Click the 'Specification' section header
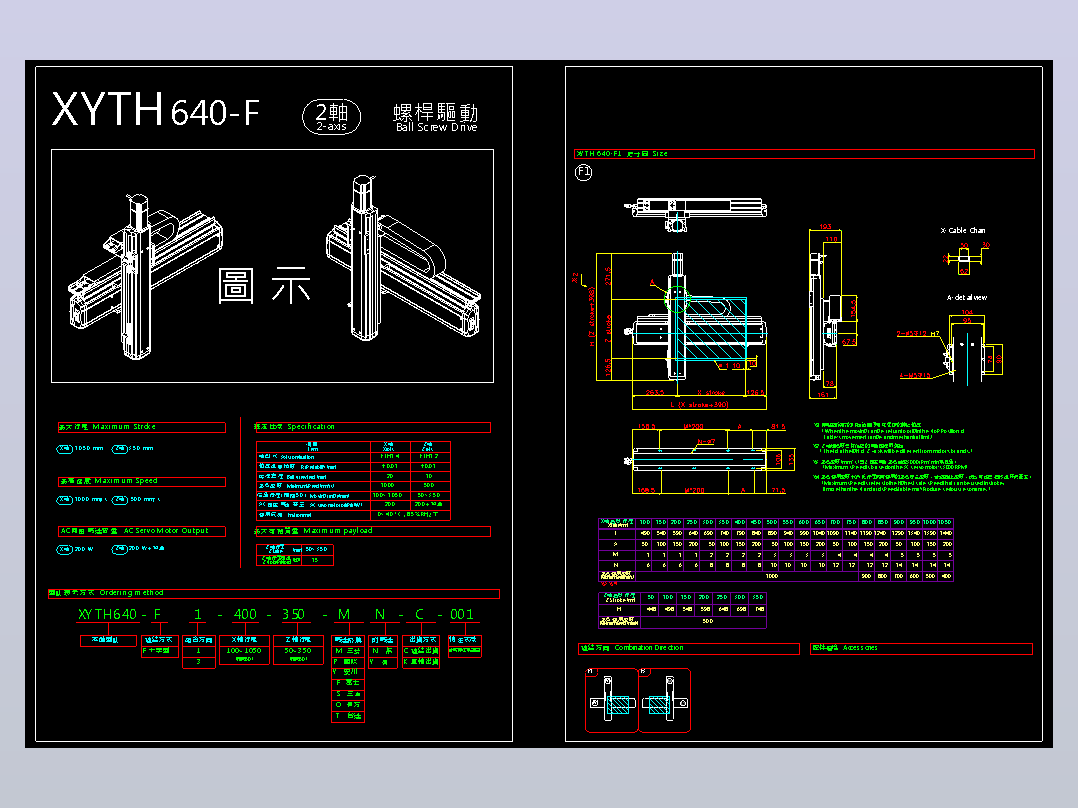The width and height of the screenshot is (1078, 808). [x=372, y=427]
